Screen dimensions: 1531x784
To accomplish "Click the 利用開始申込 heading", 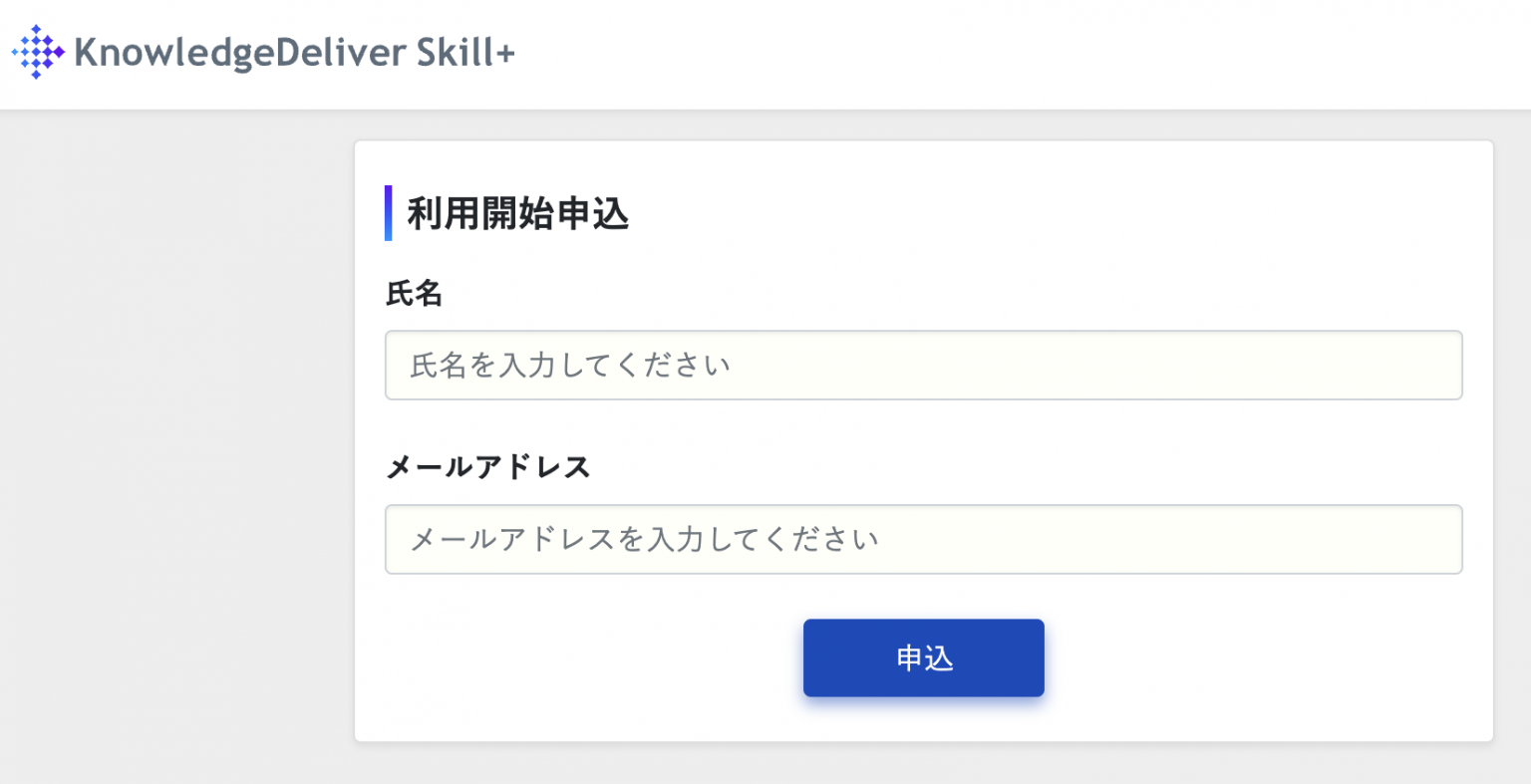I will 517,213.
